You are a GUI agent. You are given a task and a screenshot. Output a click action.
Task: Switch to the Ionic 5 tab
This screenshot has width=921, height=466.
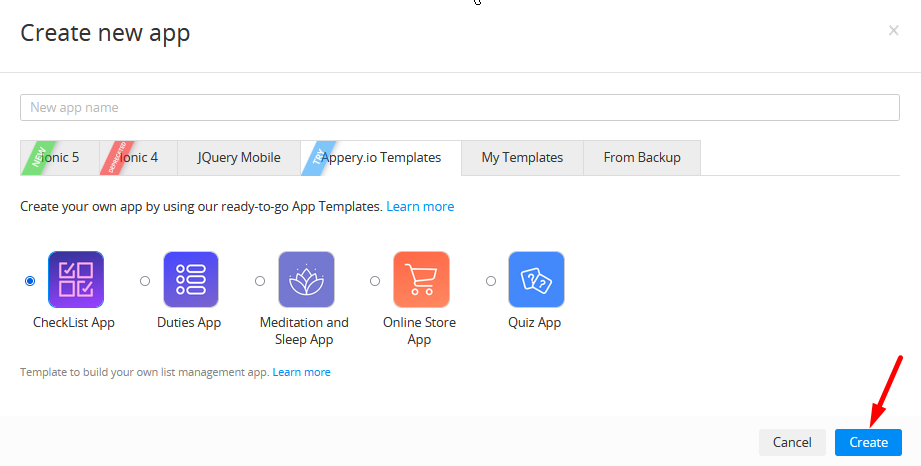coord(59,157)
